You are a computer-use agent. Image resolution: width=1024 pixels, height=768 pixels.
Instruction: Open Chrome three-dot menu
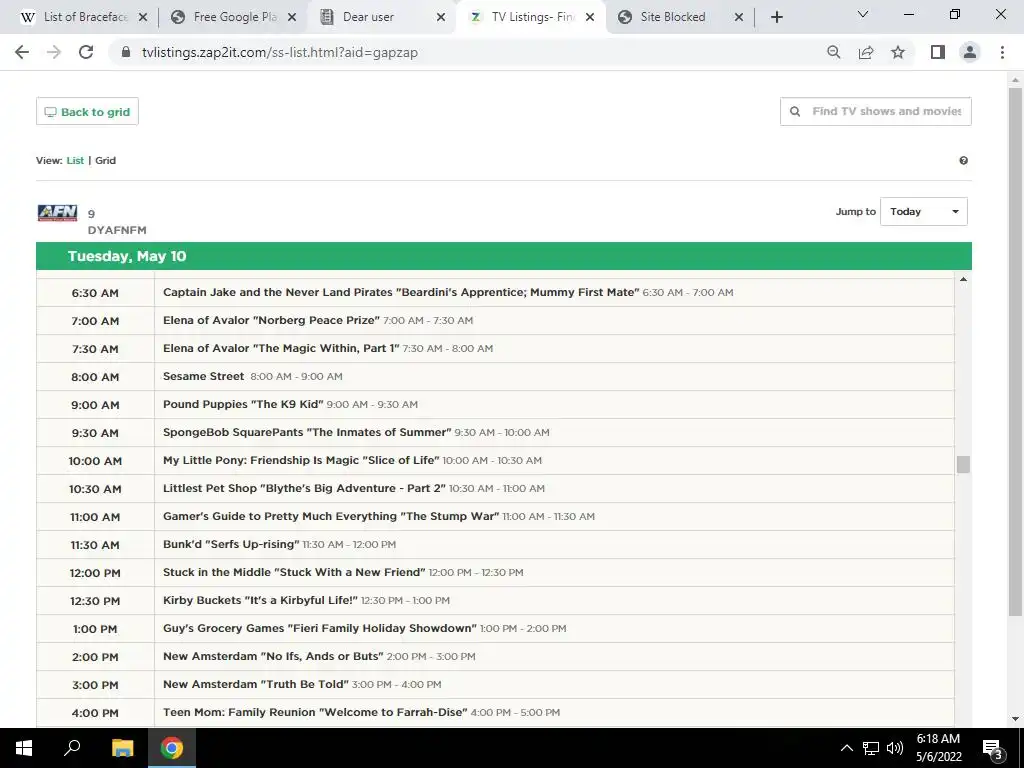1002,52
